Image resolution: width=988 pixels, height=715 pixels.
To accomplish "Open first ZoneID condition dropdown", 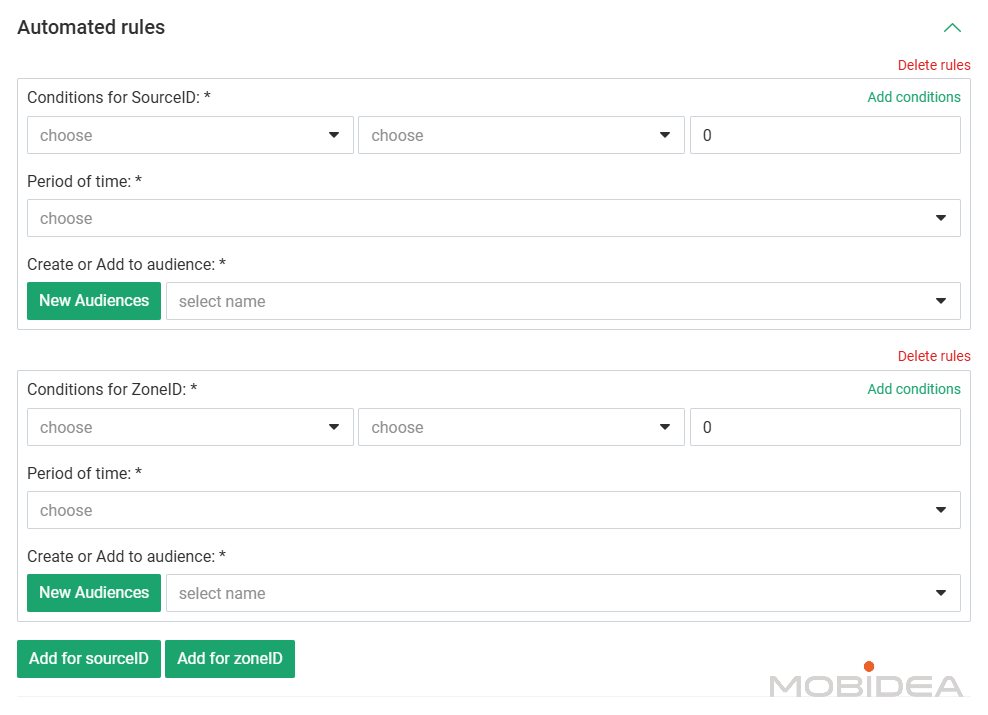I will coord(190,427).
